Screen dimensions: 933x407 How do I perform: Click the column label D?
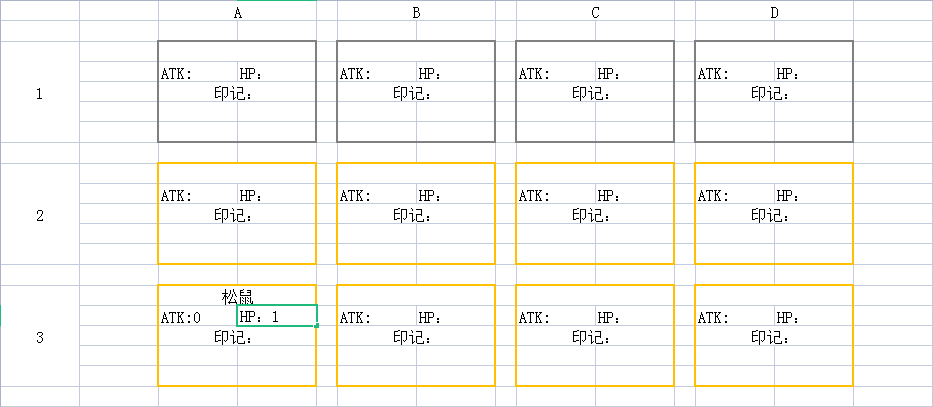tap(774, 13)
